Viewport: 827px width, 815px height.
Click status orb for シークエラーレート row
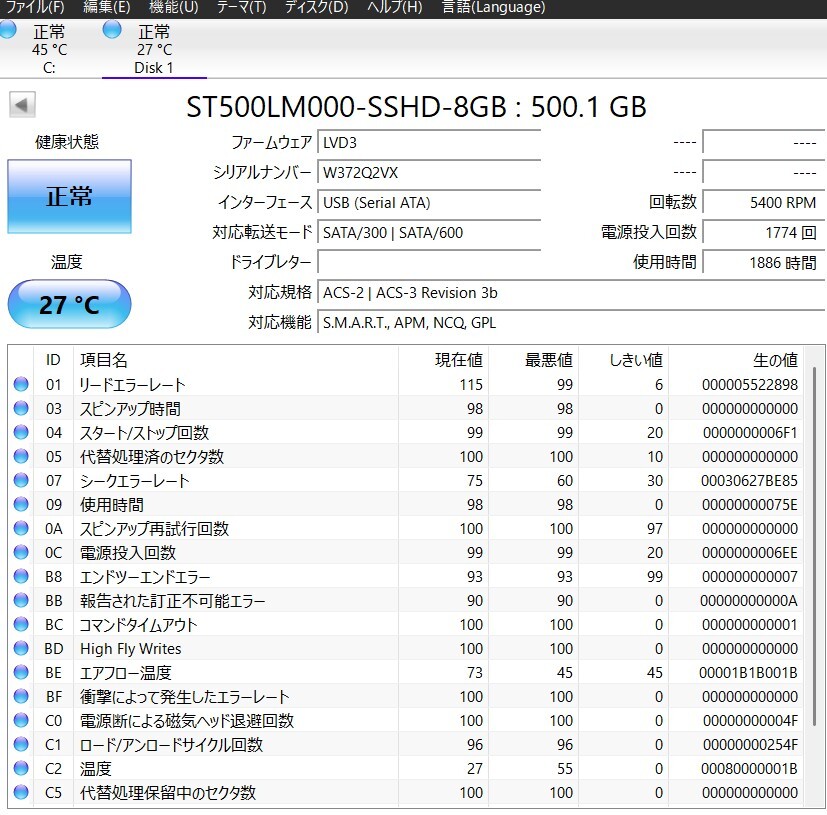21,481
